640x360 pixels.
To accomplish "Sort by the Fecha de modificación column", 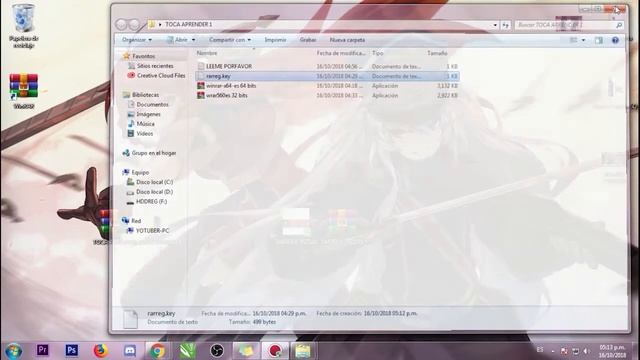I will click(341, 53).
